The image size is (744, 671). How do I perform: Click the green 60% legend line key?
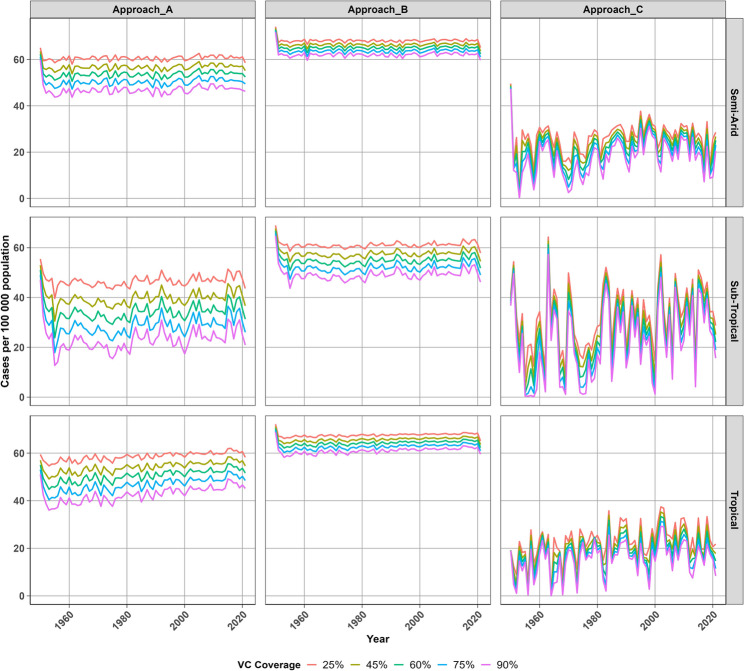click(x=399, y=665)
